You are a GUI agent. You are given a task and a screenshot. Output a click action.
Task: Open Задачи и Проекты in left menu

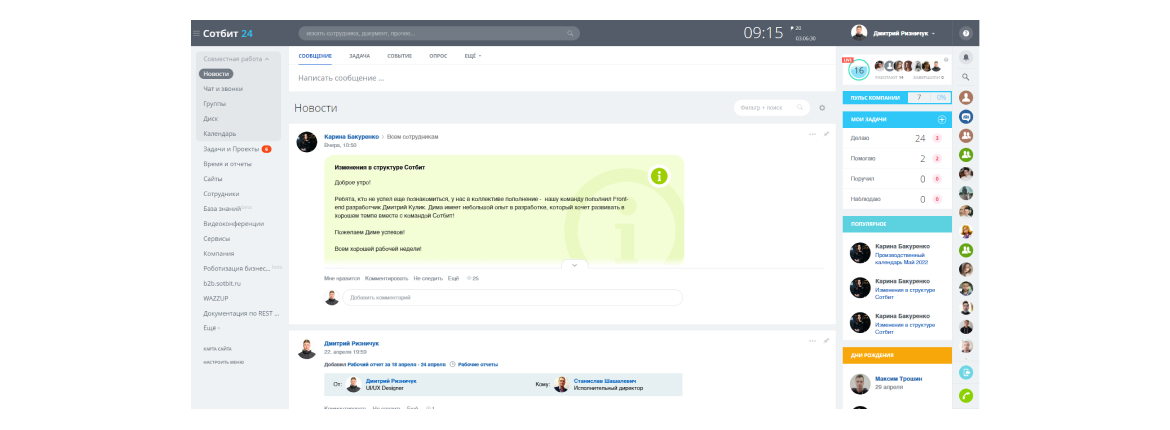231,149
